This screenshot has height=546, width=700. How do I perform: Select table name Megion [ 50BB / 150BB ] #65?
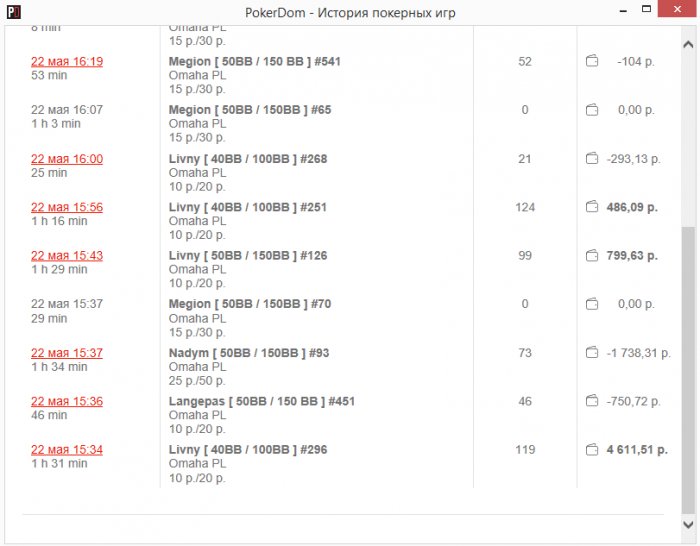tap(250, 110)
